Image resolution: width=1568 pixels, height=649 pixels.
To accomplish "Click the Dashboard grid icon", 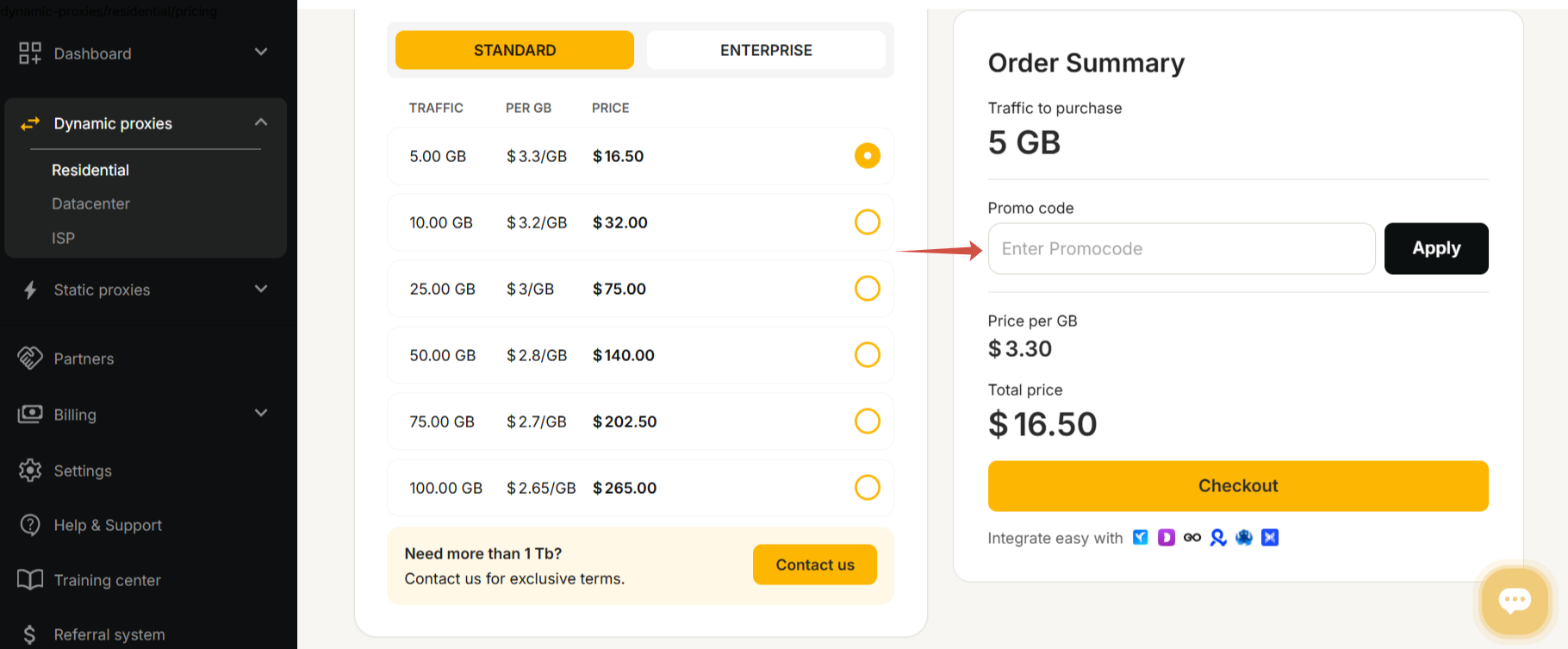I will tap(30, 53).
